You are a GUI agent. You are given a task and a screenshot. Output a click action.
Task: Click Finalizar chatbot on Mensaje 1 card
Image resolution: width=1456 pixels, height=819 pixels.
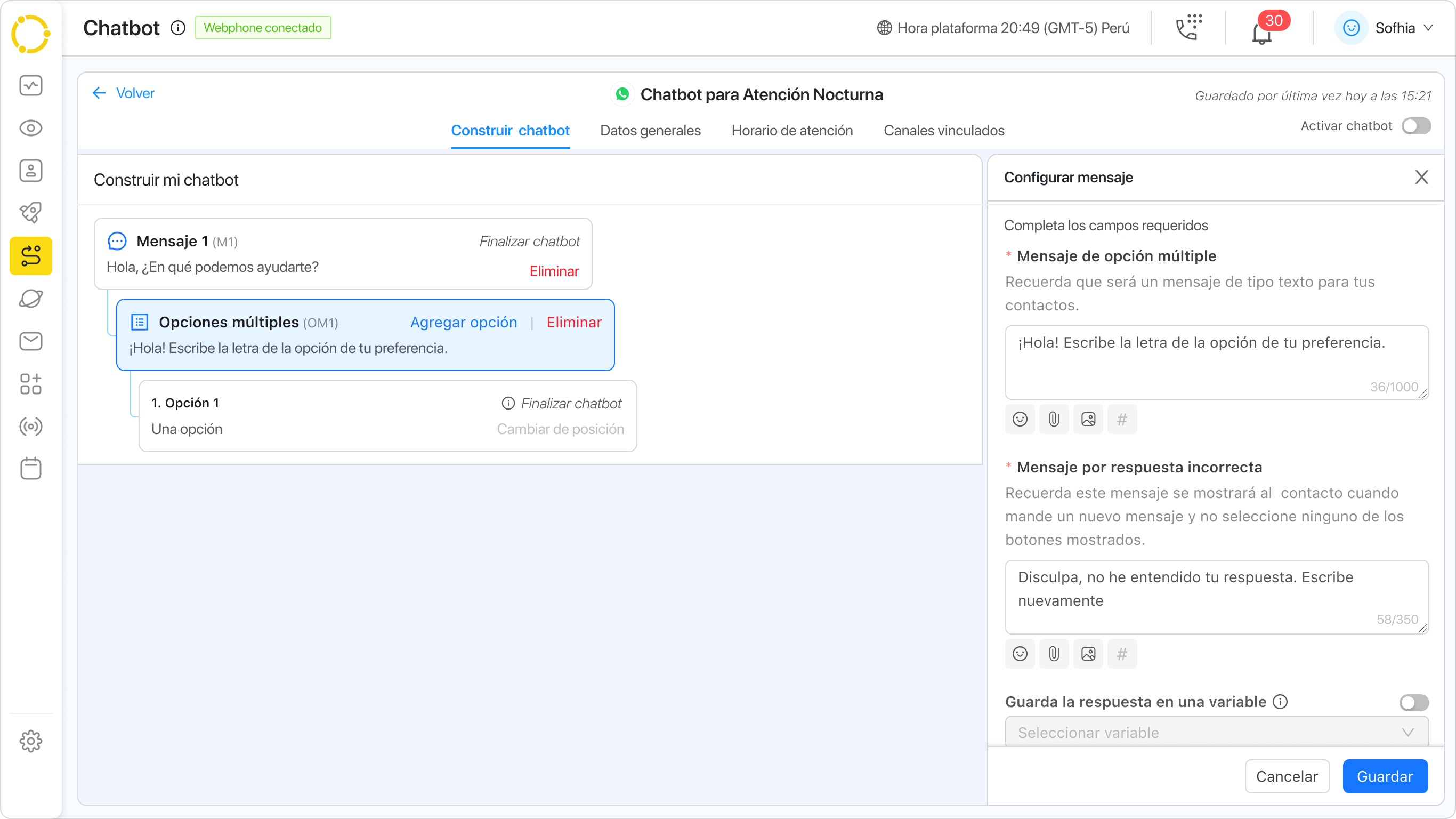point(530,242)
